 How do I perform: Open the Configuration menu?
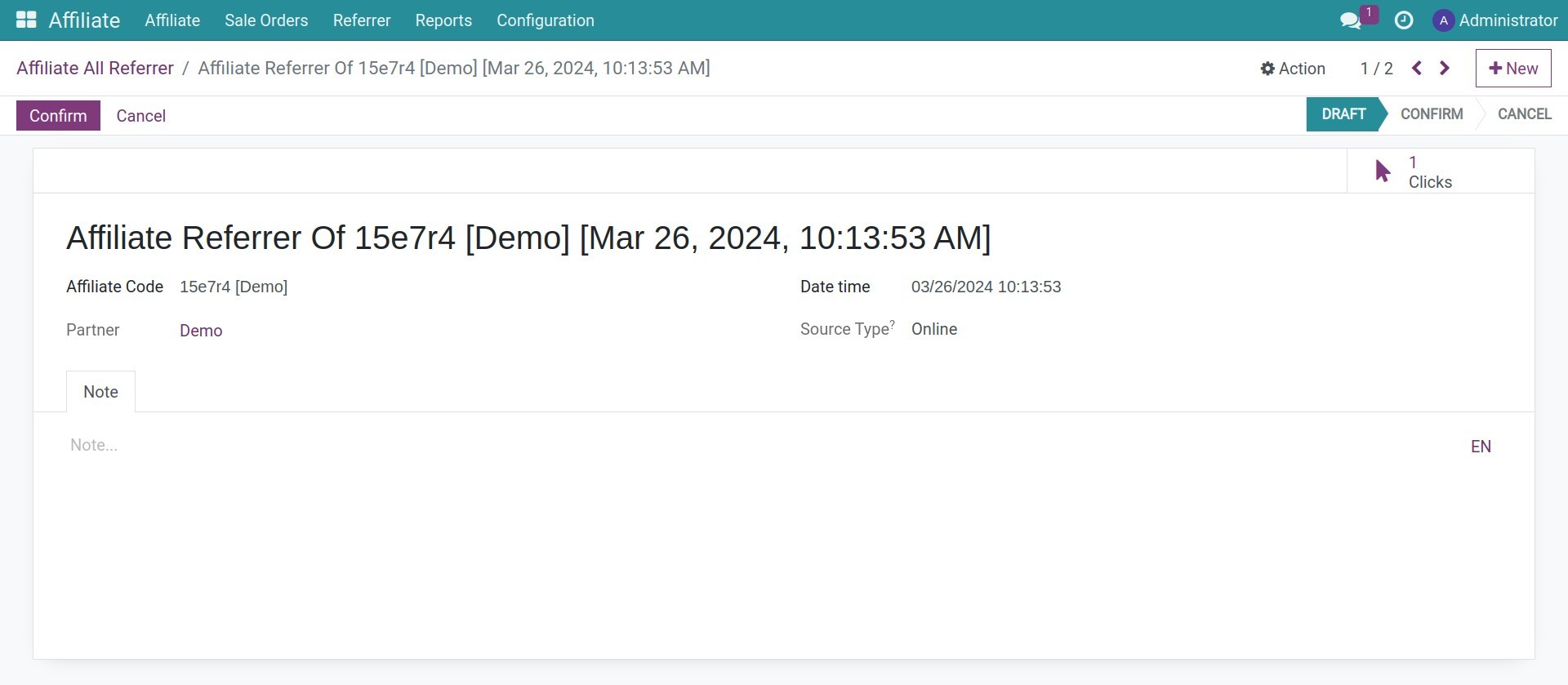click(546, 20)
